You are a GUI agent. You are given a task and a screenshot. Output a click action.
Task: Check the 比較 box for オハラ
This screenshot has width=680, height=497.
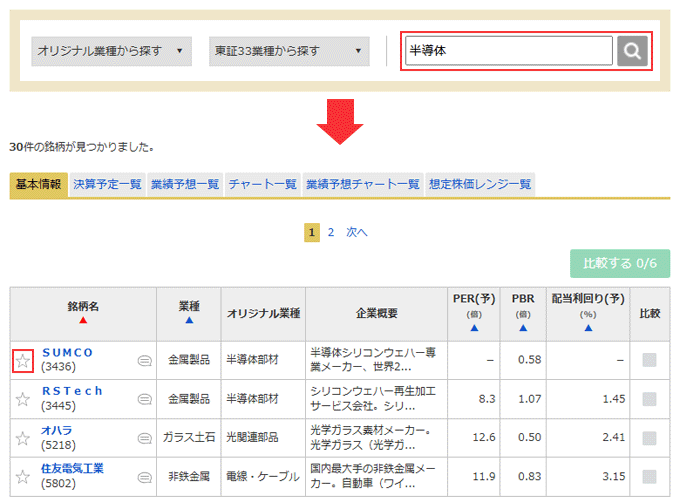(x=649, y=438)
